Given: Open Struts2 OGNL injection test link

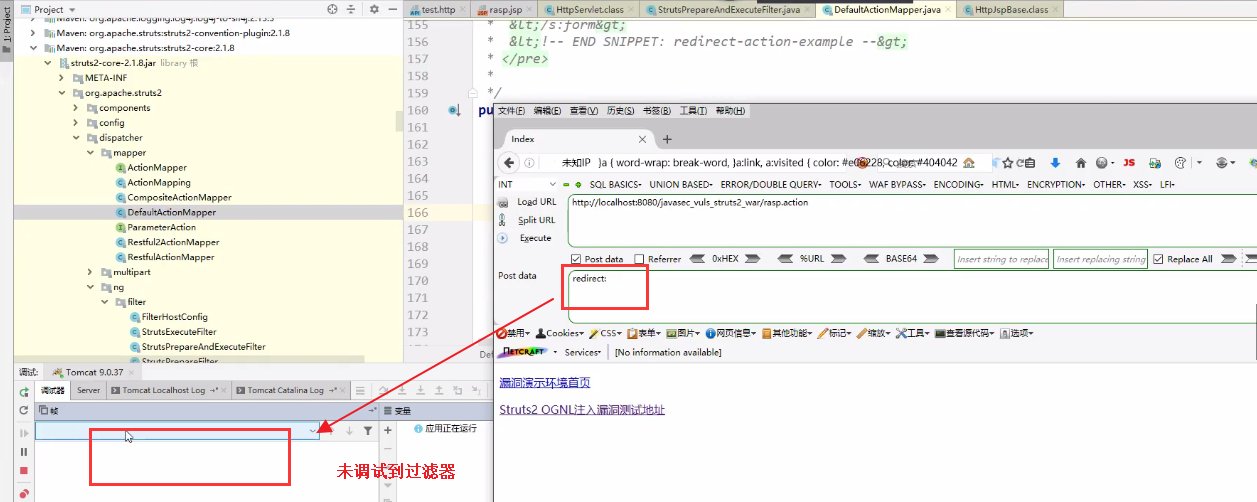Looking at the screenshot, I should tap(581, 410).
